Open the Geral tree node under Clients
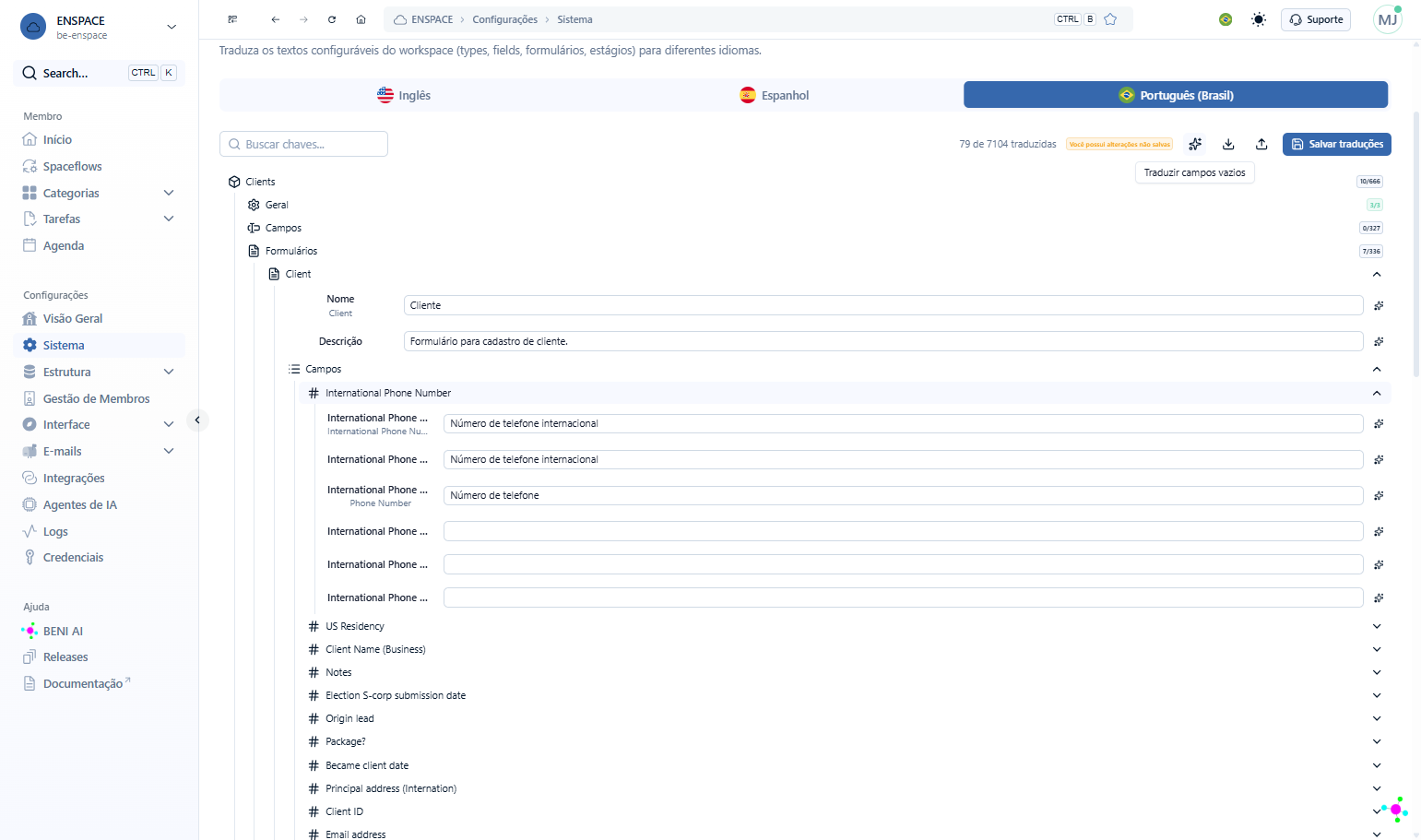This screenshot has width=1421, height=840. tap(277, 205)
